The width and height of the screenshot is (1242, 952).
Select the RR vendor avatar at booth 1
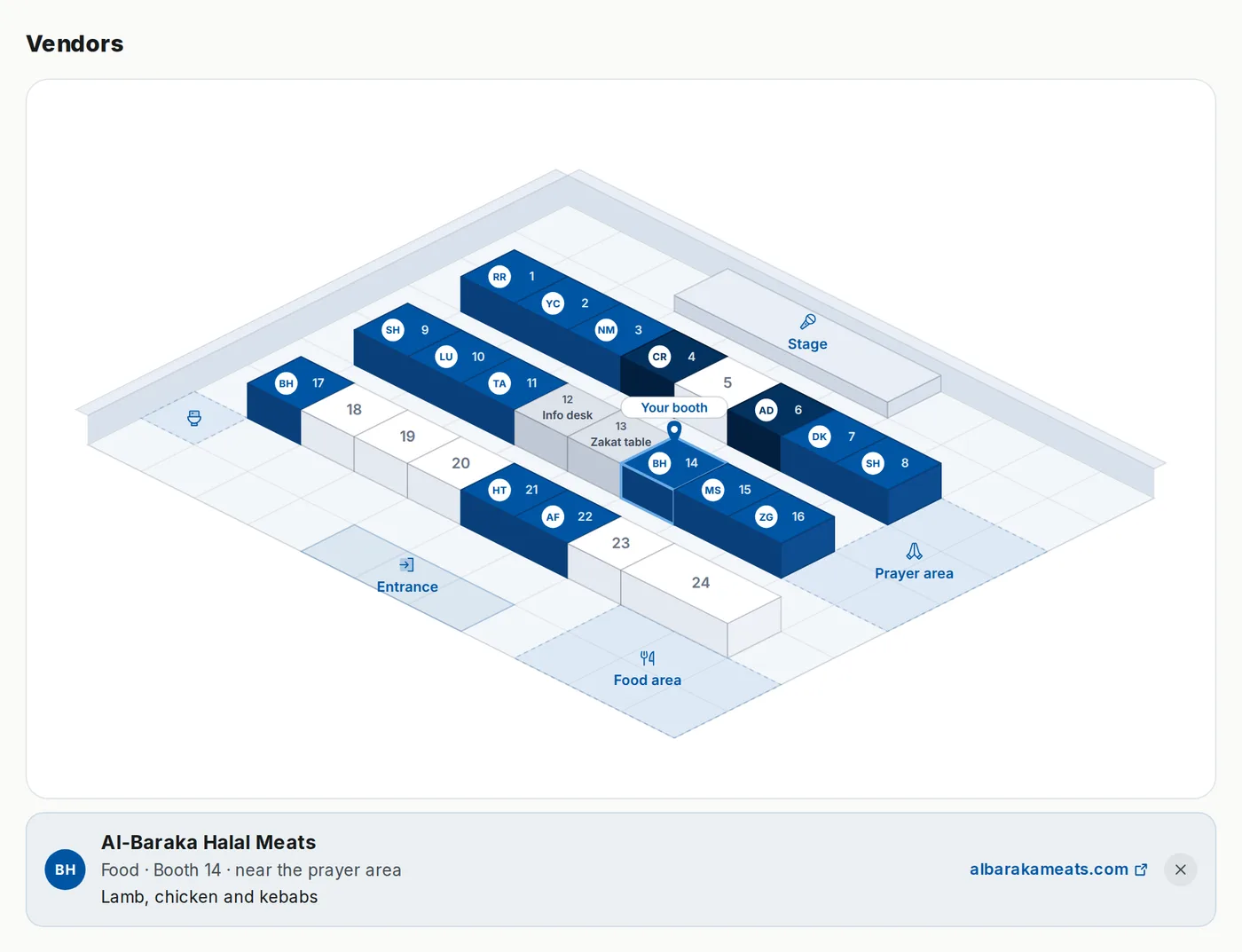(x=499, y=277)
